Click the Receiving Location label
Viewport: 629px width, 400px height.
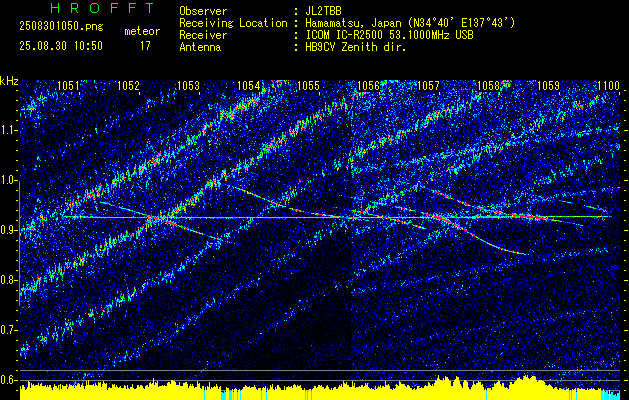(233, 23)
